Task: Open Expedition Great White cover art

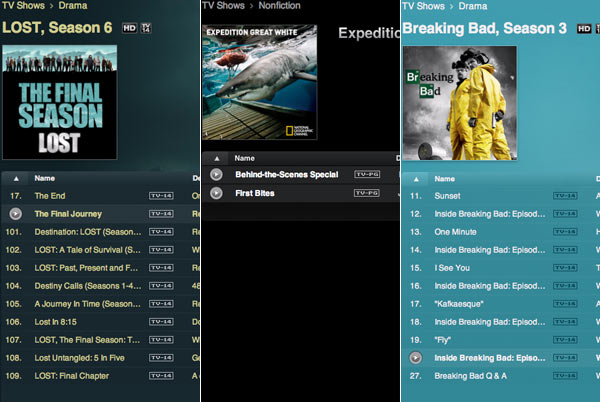Action: coord(260,82)
